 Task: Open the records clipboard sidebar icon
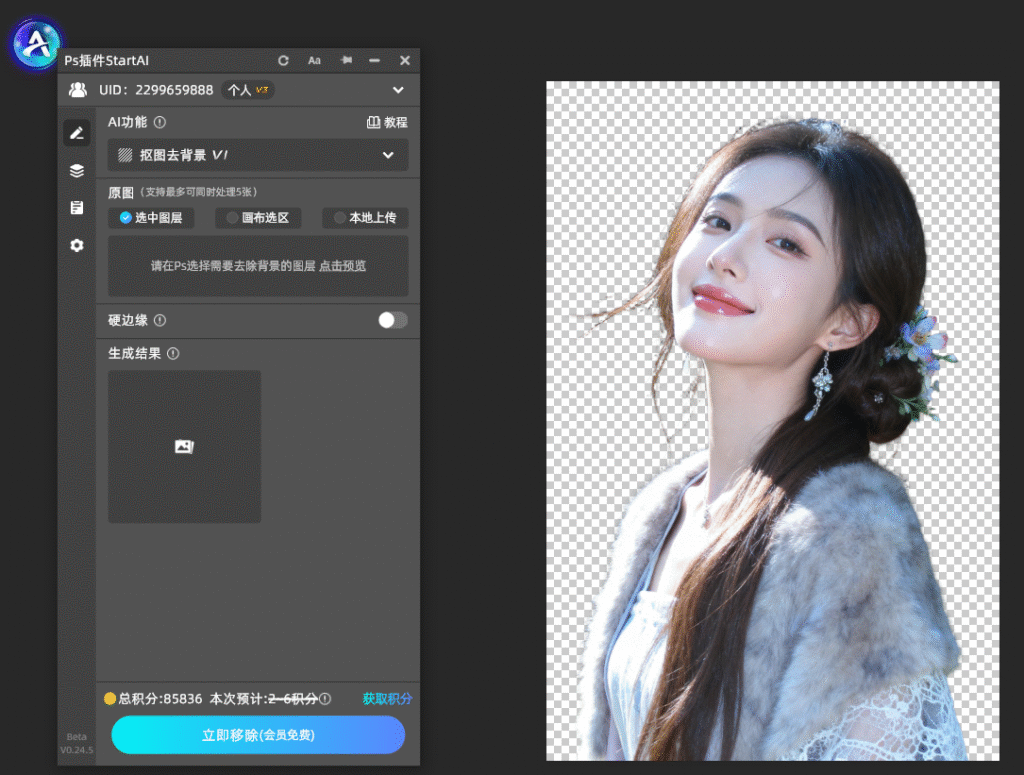(77, 208)
